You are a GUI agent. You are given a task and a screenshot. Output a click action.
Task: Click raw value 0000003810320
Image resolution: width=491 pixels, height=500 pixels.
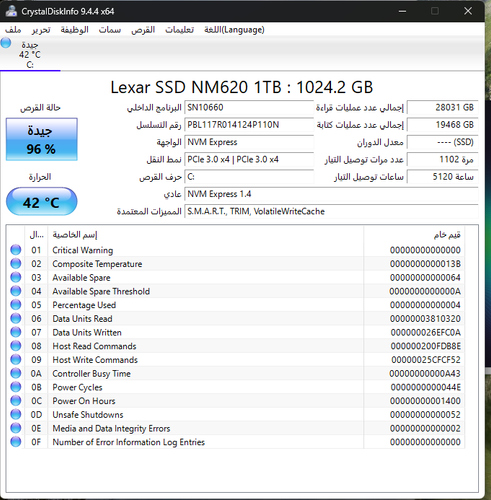(x=425, y=319)
